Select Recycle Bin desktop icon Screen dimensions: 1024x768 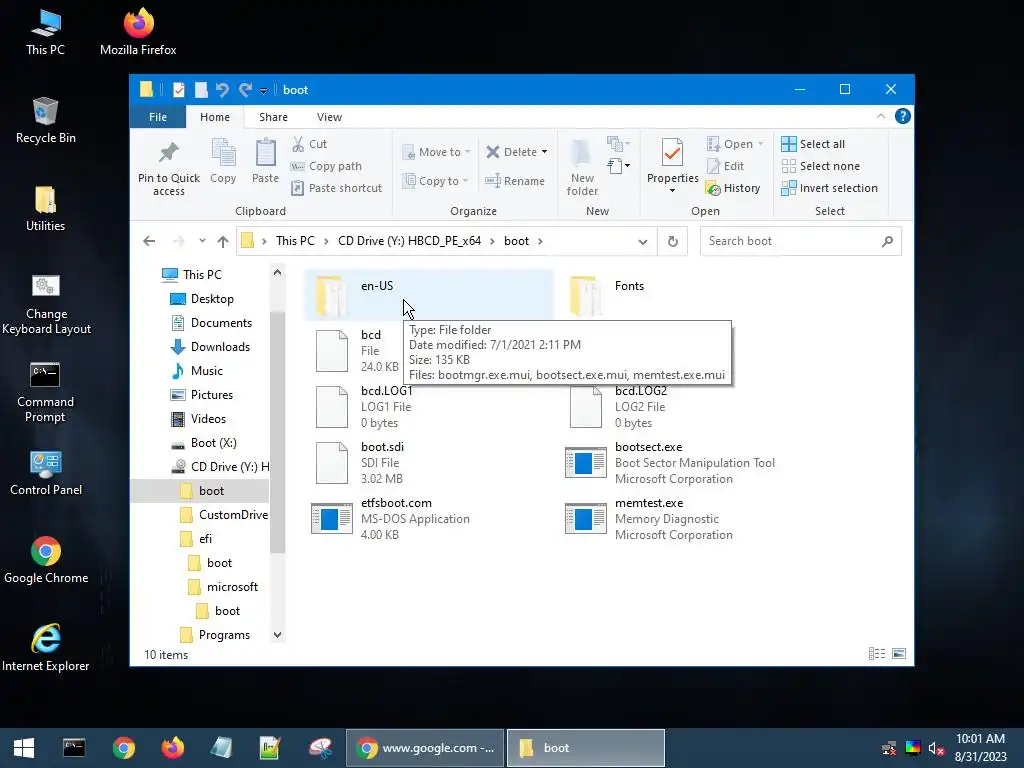(46, 121)
